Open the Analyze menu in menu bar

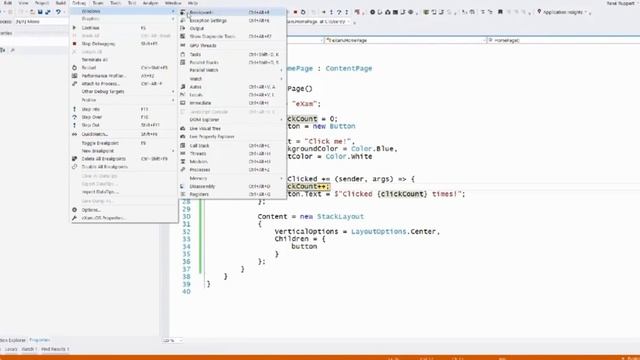[x=150, y=3]
